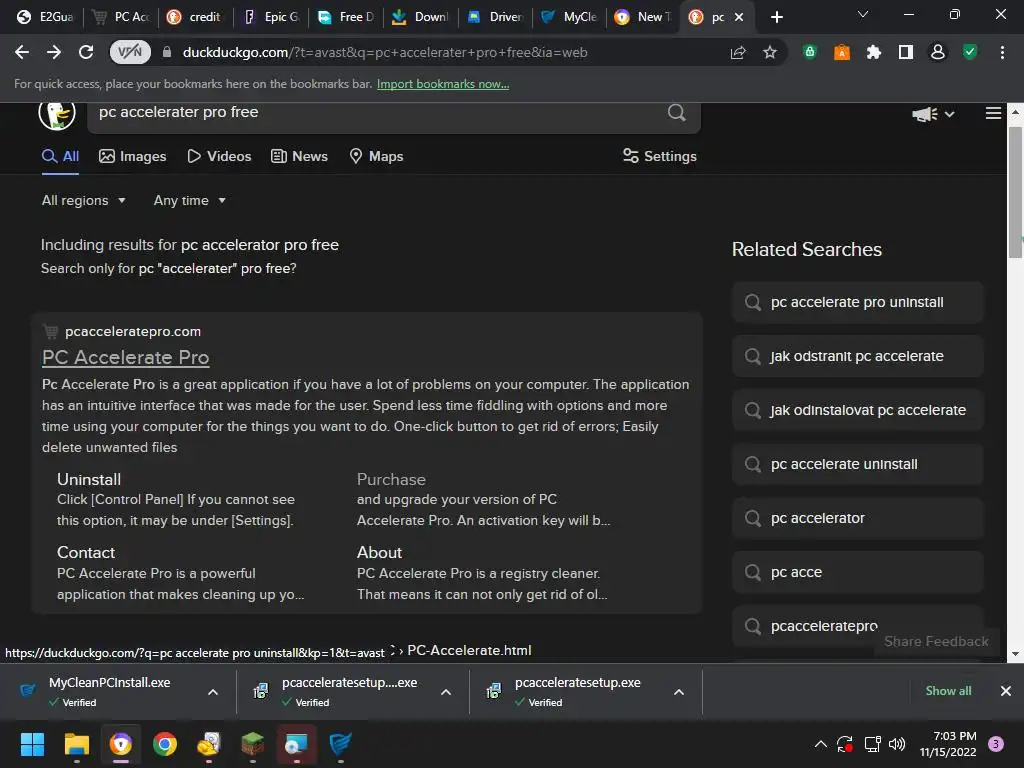
Task: Search related: pc accelerator
Action: pos(857,519)
